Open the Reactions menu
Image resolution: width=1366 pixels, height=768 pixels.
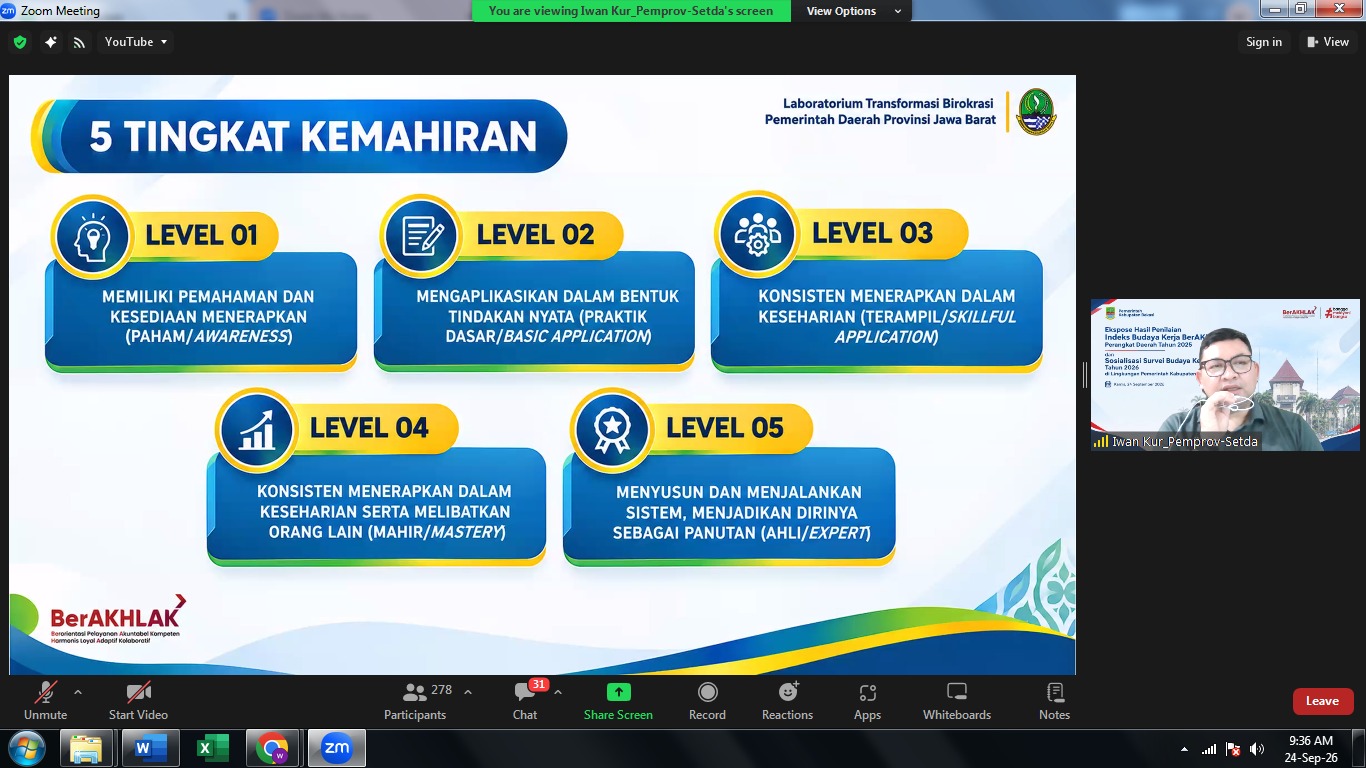[787, 701]
